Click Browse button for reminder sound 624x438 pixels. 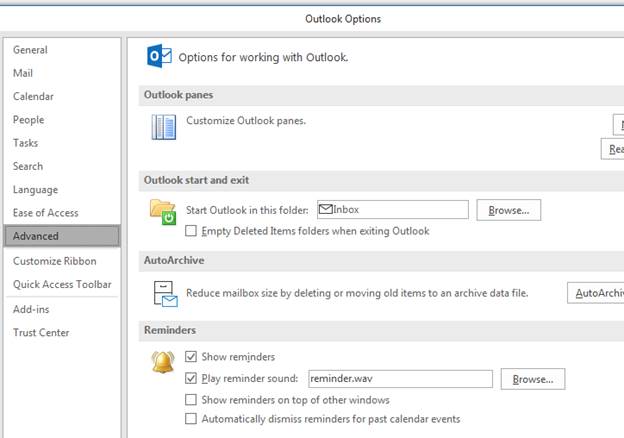(533, 379)
